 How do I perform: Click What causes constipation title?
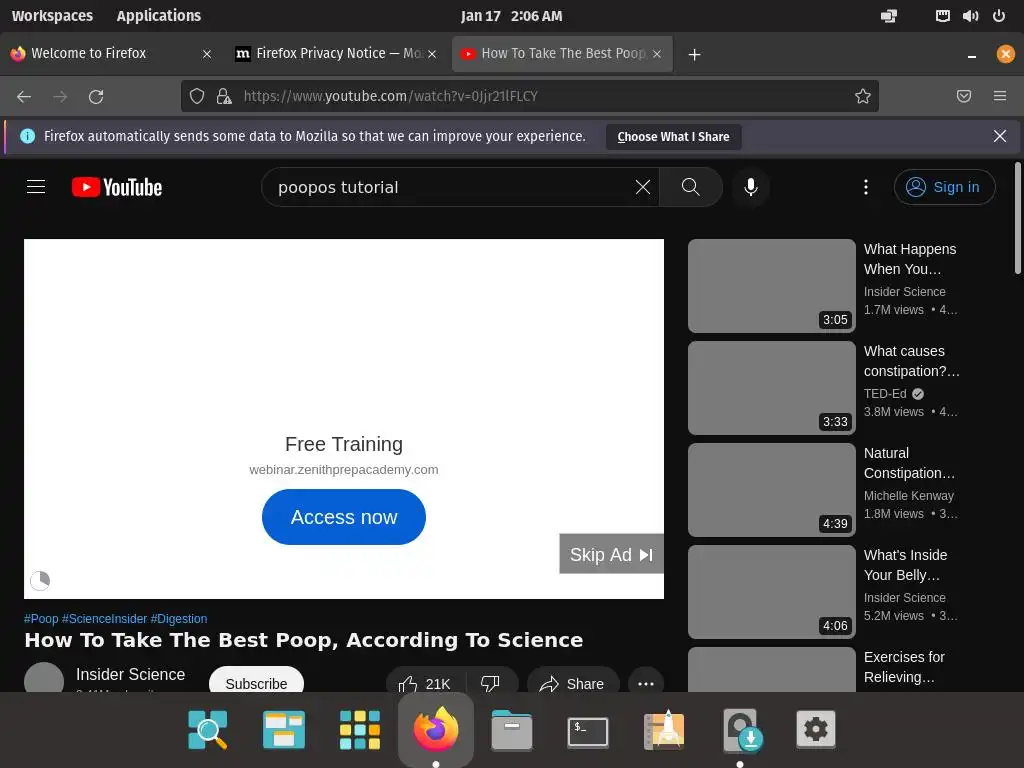912,360
